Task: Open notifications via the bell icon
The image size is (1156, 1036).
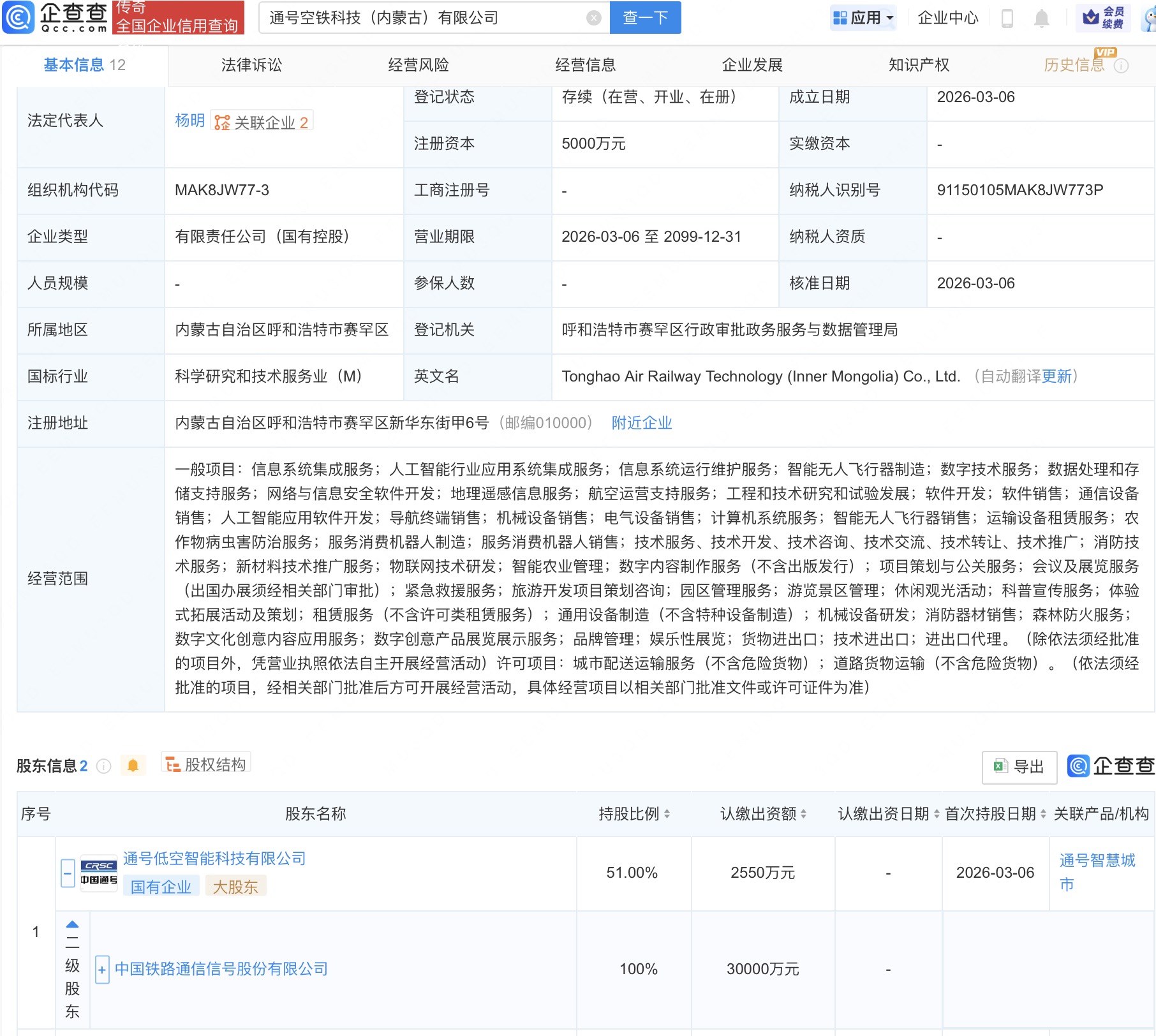Action: tap(1042, 18)
